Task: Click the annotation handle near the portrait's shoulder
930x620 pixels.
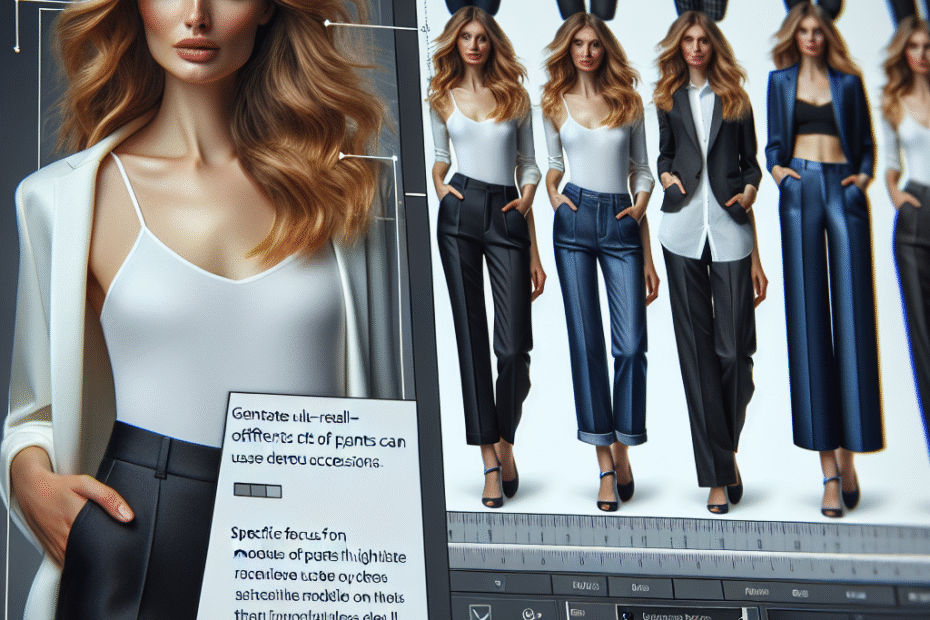Action: [344, 156]
